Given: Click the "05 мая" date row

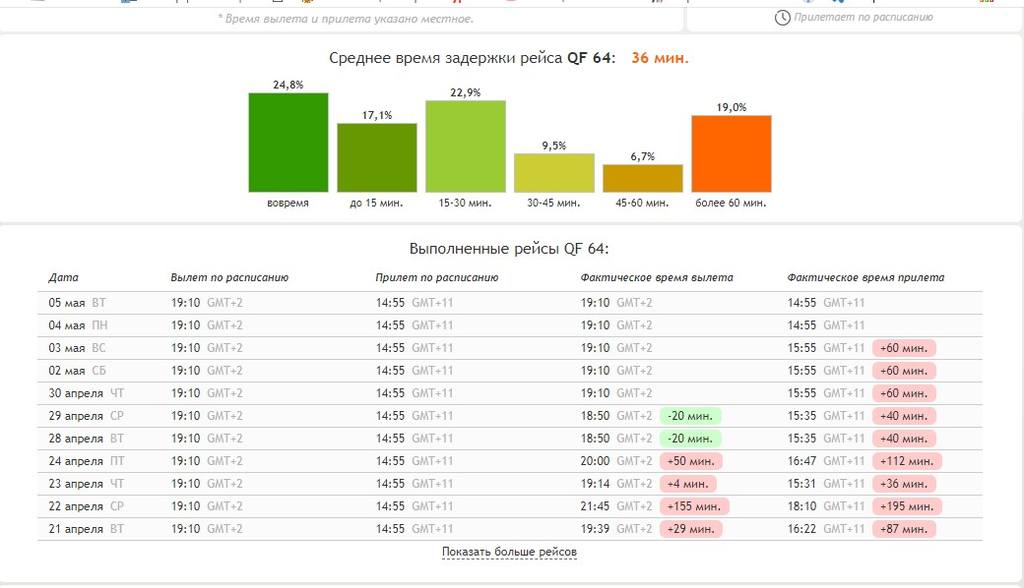Looking at the screenshot, I should click(510, 303).
